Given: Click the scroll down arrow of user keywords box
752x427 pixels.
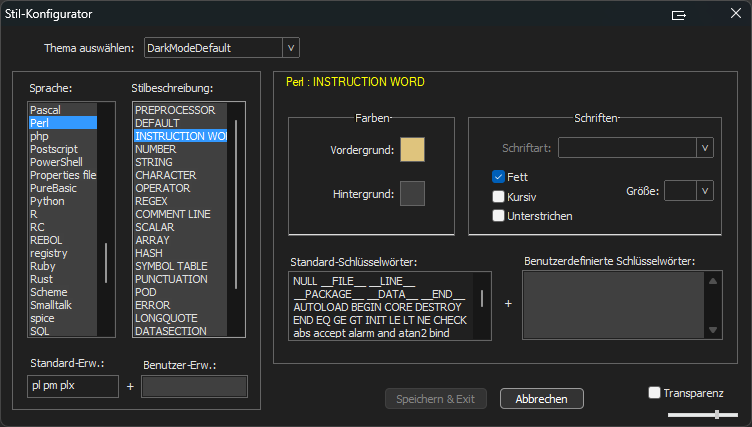Looking at the screenshot, I should [713, 330].
